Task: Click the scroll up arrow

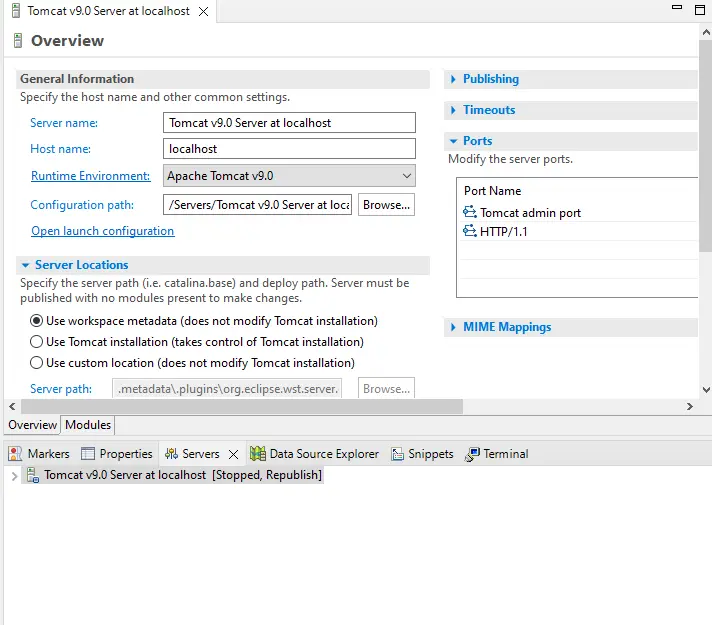Action: pos(706,32)
